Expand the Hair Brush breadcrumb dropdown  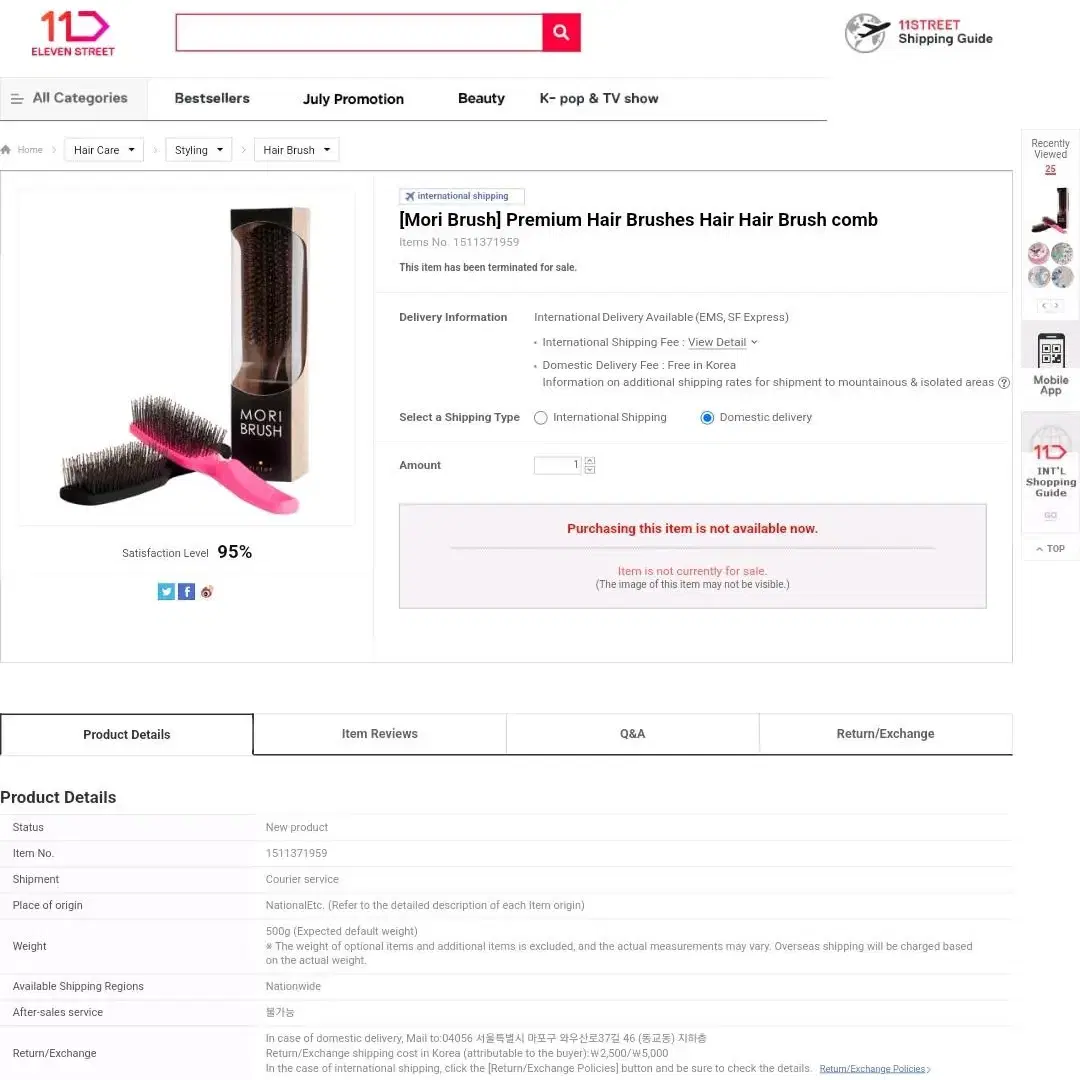(x=296, y=149)
